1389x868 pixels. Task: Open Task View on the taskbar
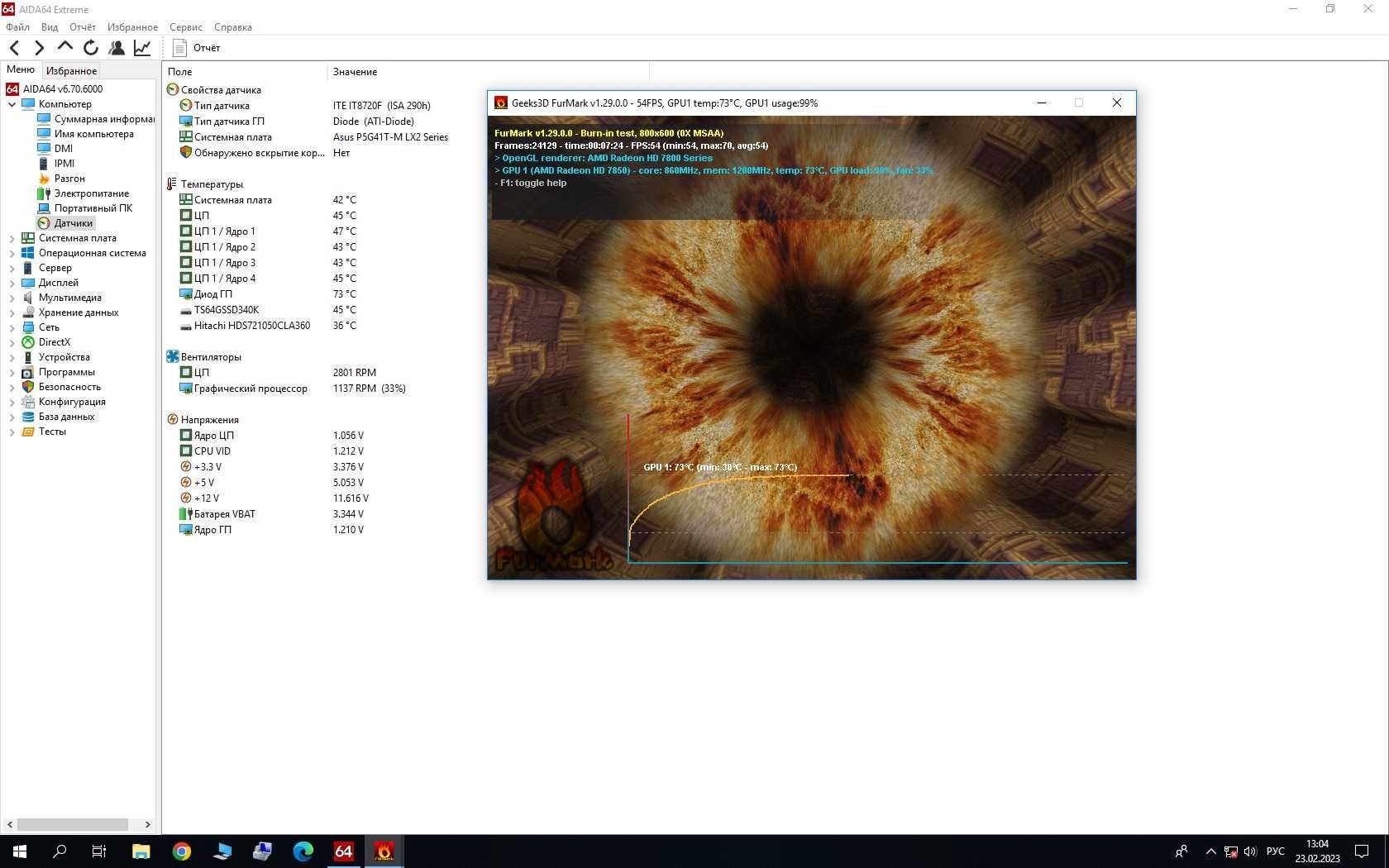[x=99, y=851]
